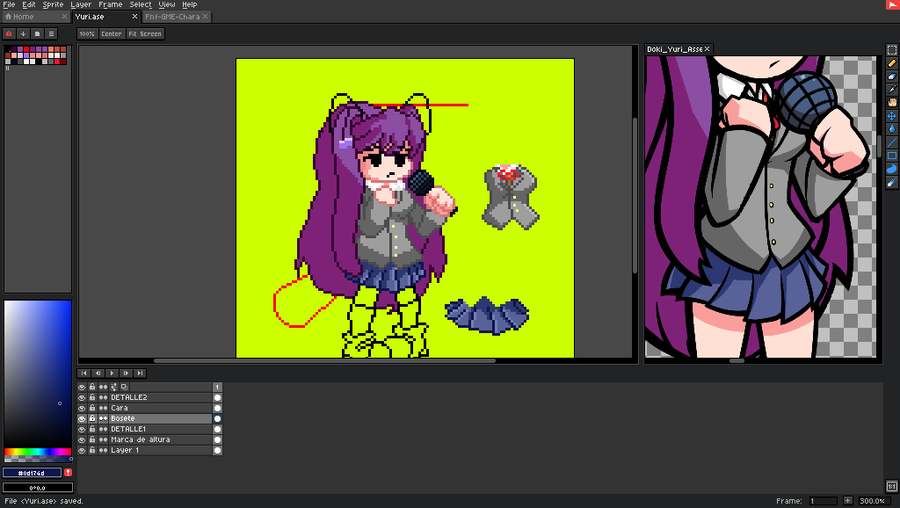Hide Layer 1 with its eye icon
Viewport: 900px width, 508px height.
point(82,450)
